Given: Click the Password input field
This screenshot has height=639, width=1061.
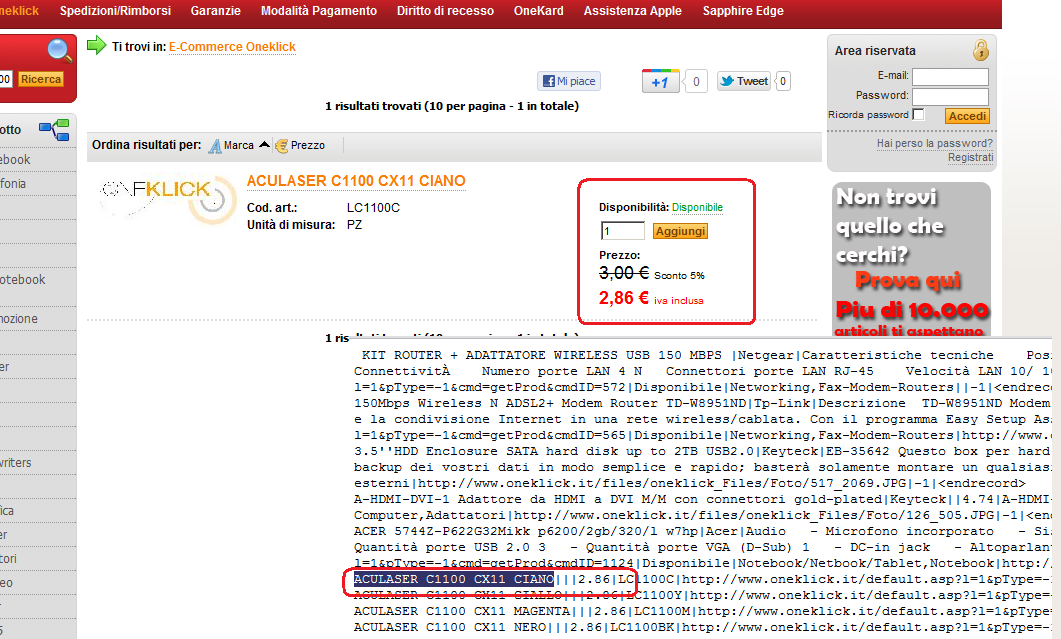Looking at the screenshot, I should coord(950,96).
